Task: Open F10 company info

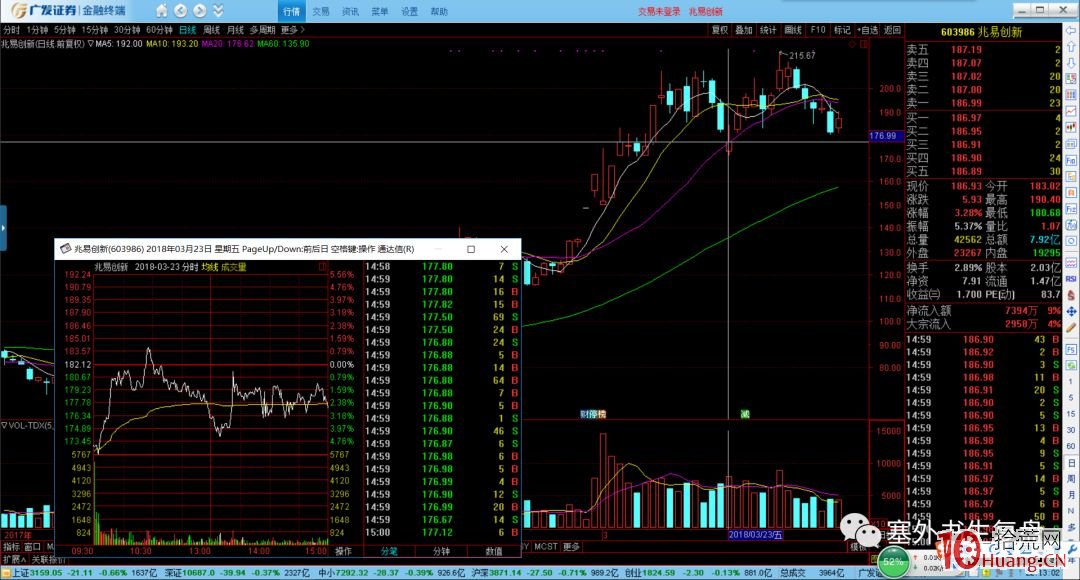Action: coord(818,30)
